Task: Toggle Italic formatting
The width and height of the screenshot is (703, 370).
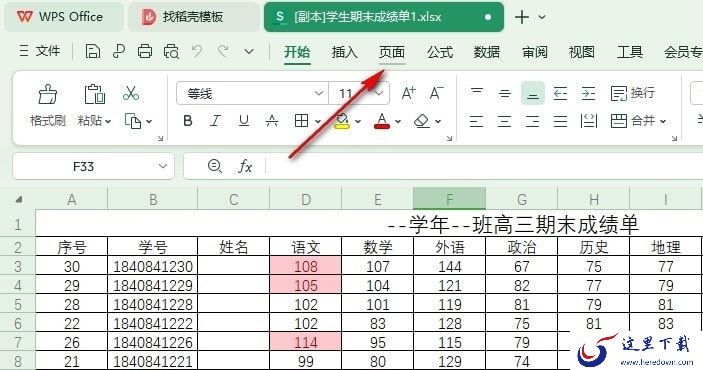Action: point(216,121)
